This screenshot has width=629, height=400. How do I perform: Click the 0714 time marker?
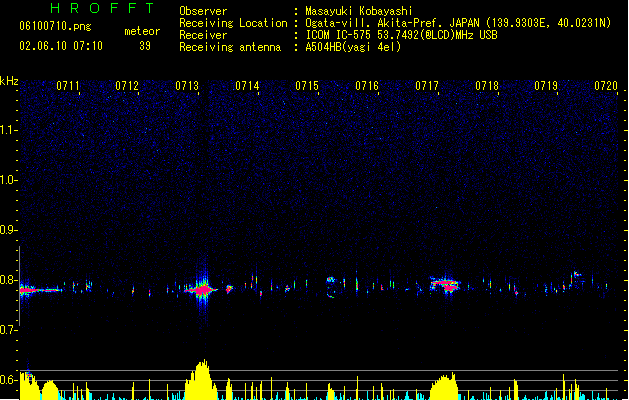point(247,86)
